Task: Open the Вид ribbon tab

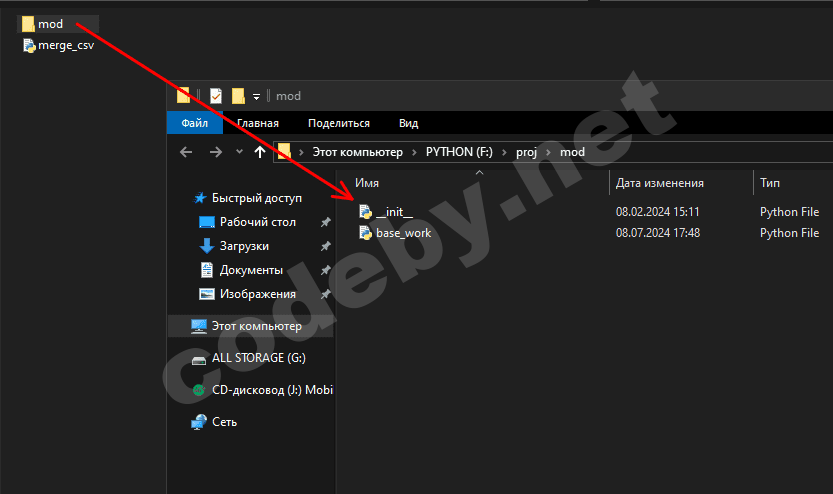Action: [409, 123]
